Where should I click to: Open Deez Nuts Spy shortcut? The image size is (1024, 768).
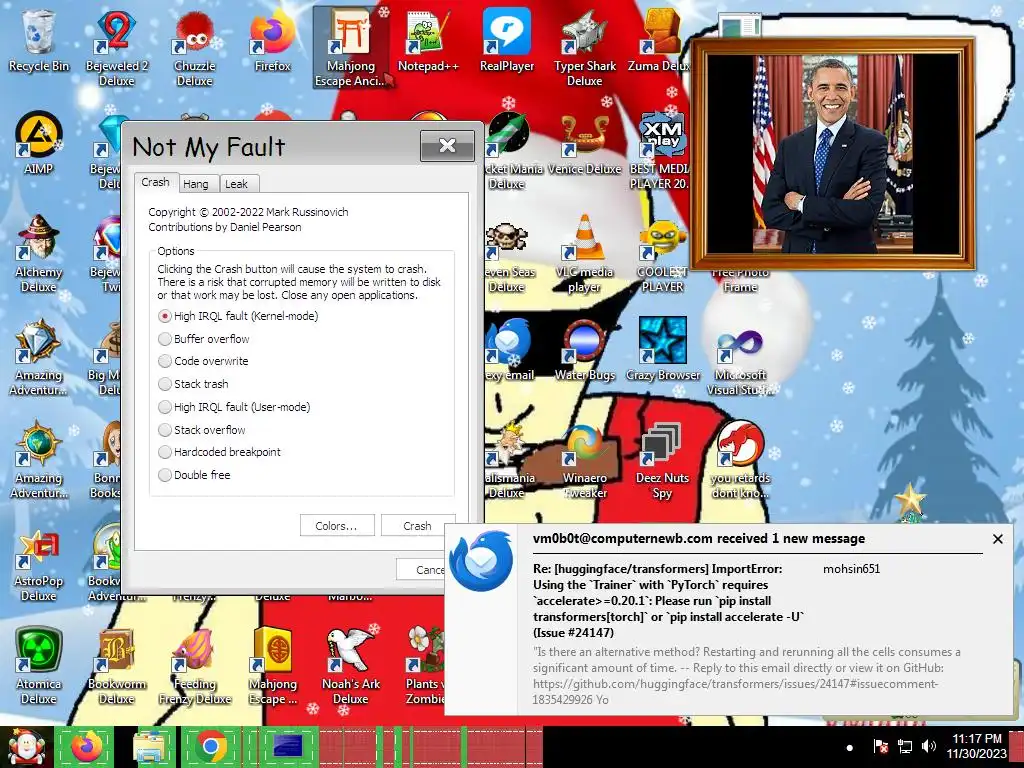pos(662,460)
